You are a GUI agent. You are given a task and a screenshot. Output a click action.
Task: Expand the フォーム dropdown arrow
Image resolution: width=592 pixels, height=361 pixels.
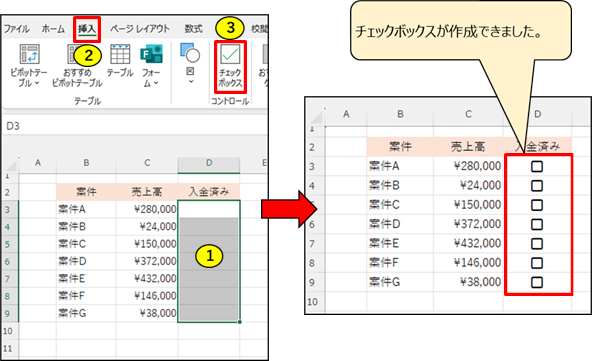pos(156,83)
